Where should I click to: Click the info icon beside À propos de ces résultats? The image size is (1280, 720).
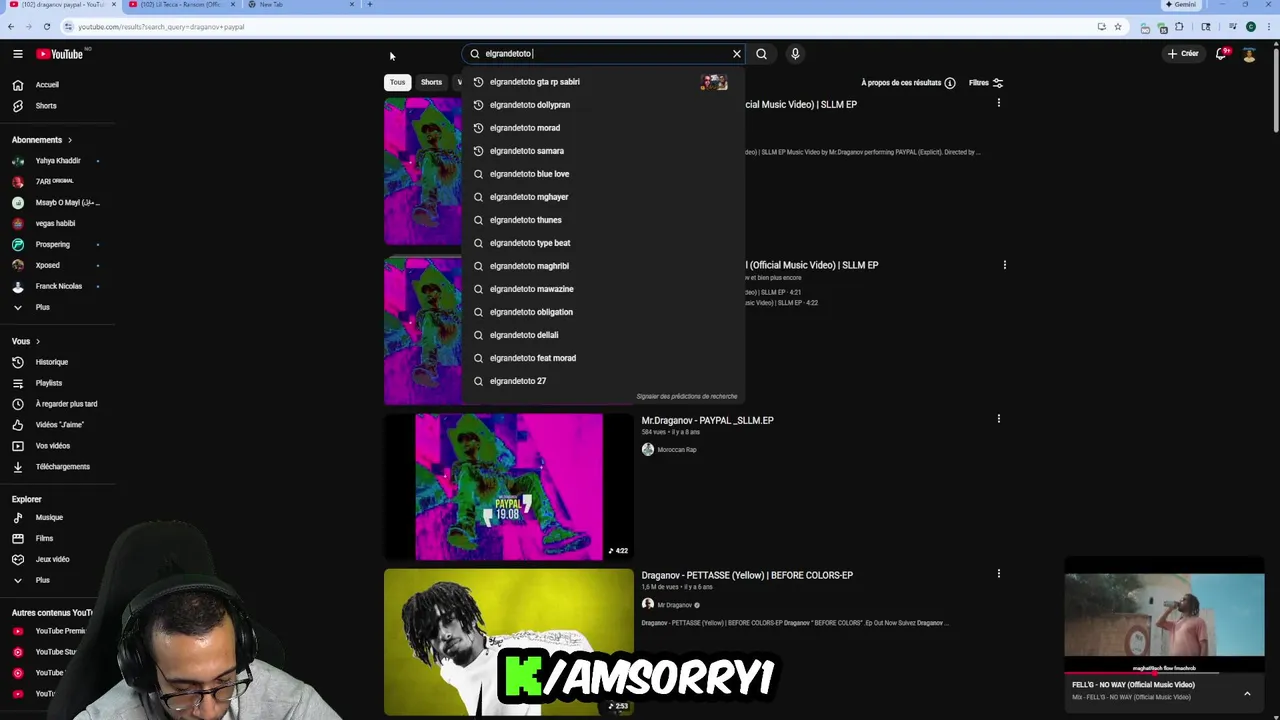[950, 83]
